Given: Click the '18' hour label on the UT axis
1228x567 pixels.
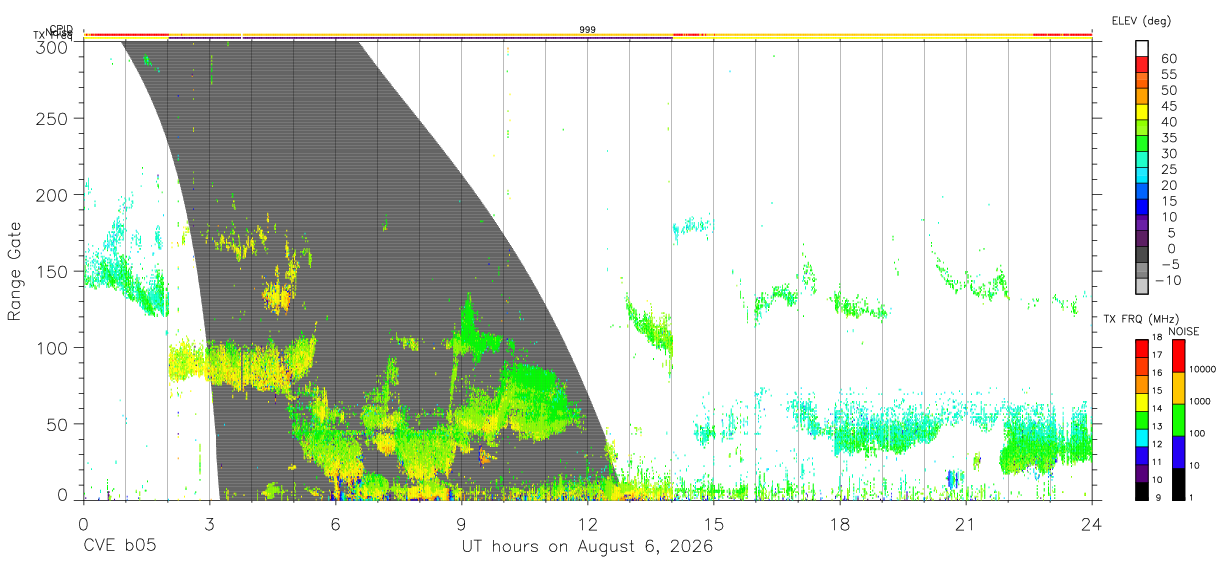Looking at the screenshot, I should pos(840,524).
